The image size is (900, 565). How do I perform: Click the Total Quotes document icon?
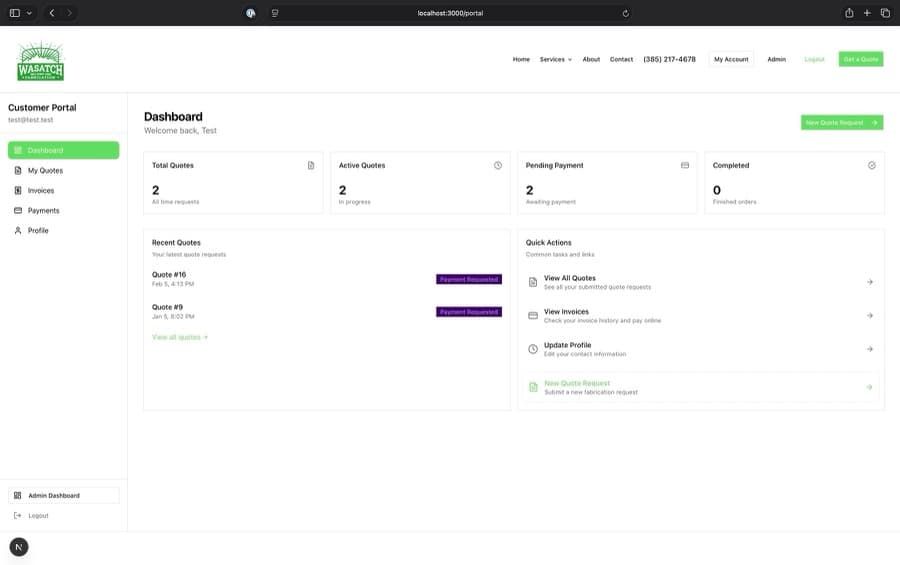click(311, 165)
